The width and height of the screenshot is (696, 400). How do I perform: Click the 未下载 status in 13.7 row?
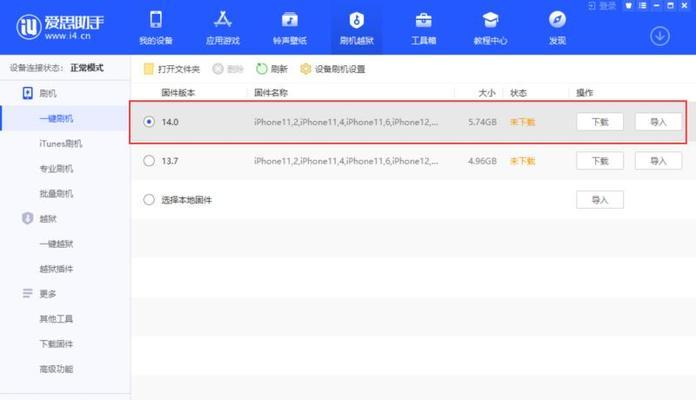pos(522,161)
